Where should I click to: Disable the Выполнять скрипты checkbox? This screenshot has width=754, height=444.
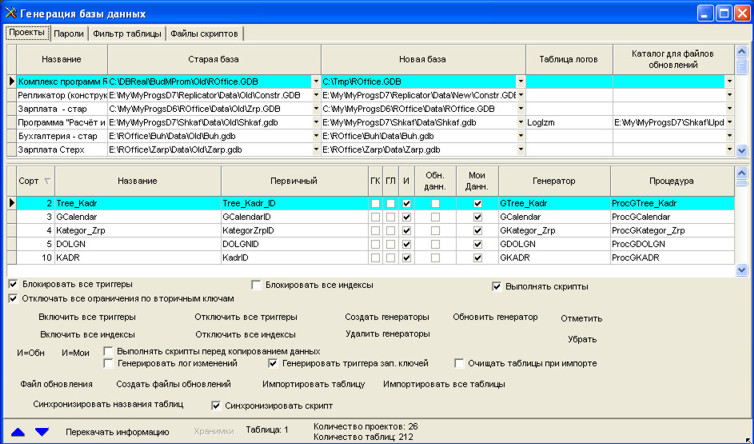tap(497, 287)
